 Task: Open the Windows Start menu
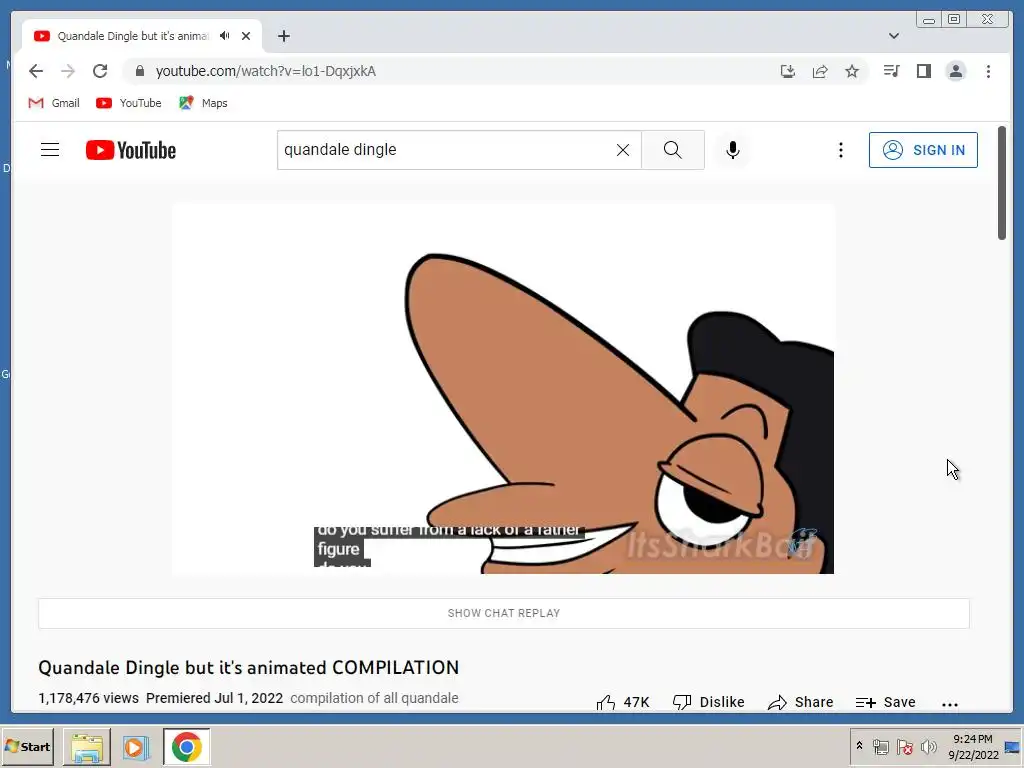(x=27, y=746)
